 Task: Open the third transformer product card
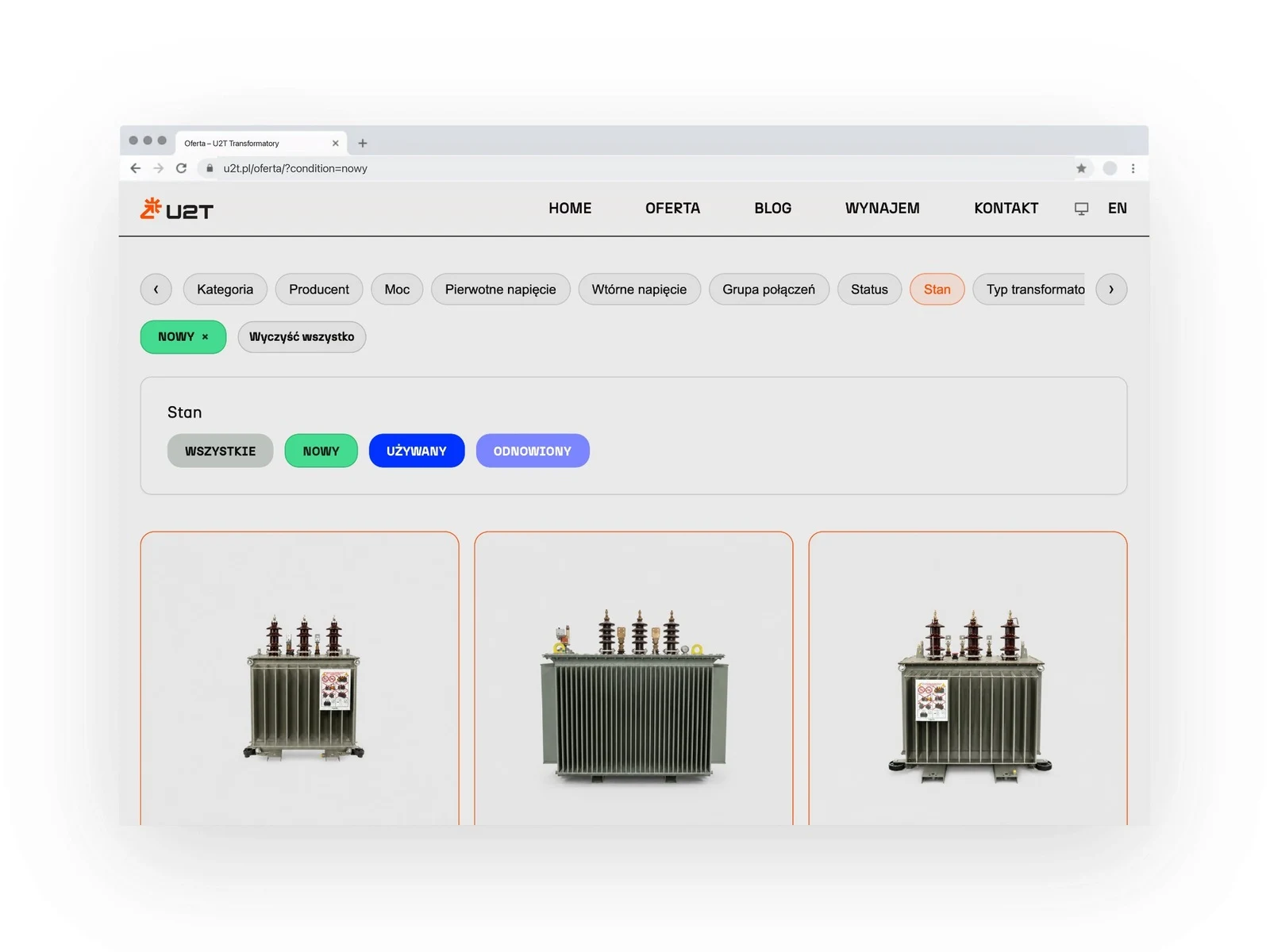(968, 679)
